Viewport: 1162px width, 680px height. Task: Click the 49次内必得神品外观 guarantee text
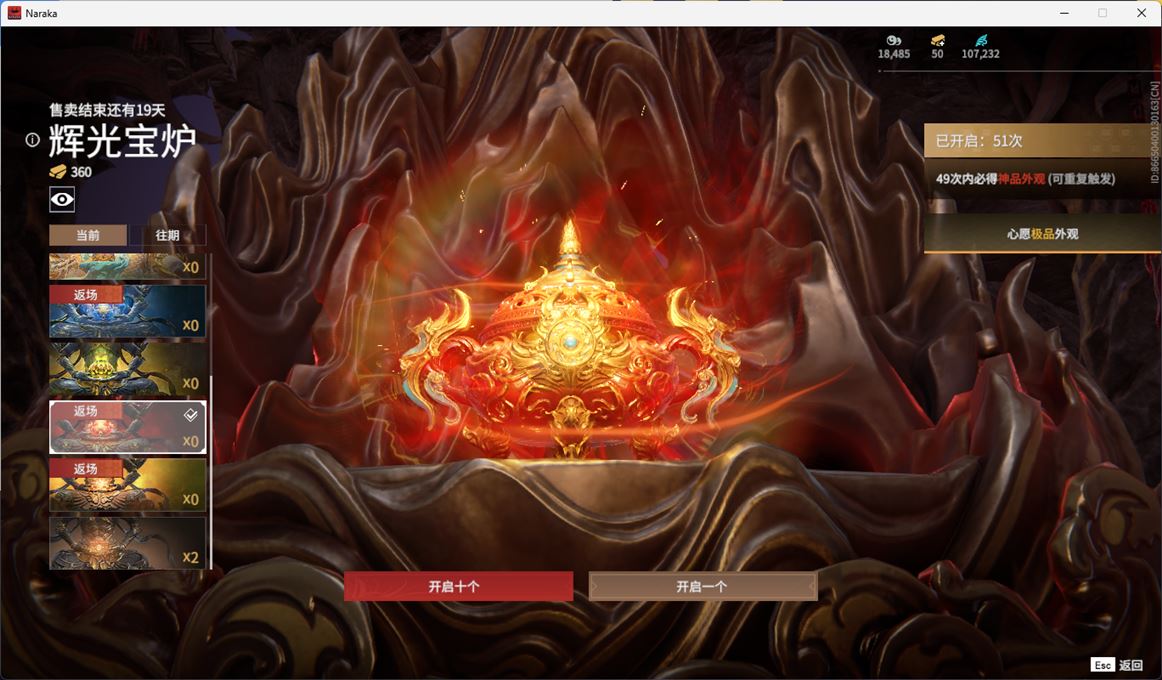1025,179
